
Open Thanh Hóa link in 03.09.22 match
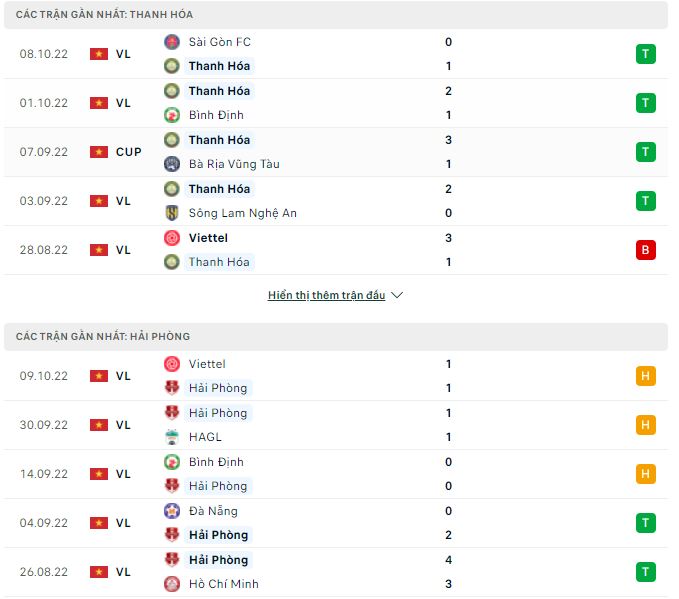(219, 189)
